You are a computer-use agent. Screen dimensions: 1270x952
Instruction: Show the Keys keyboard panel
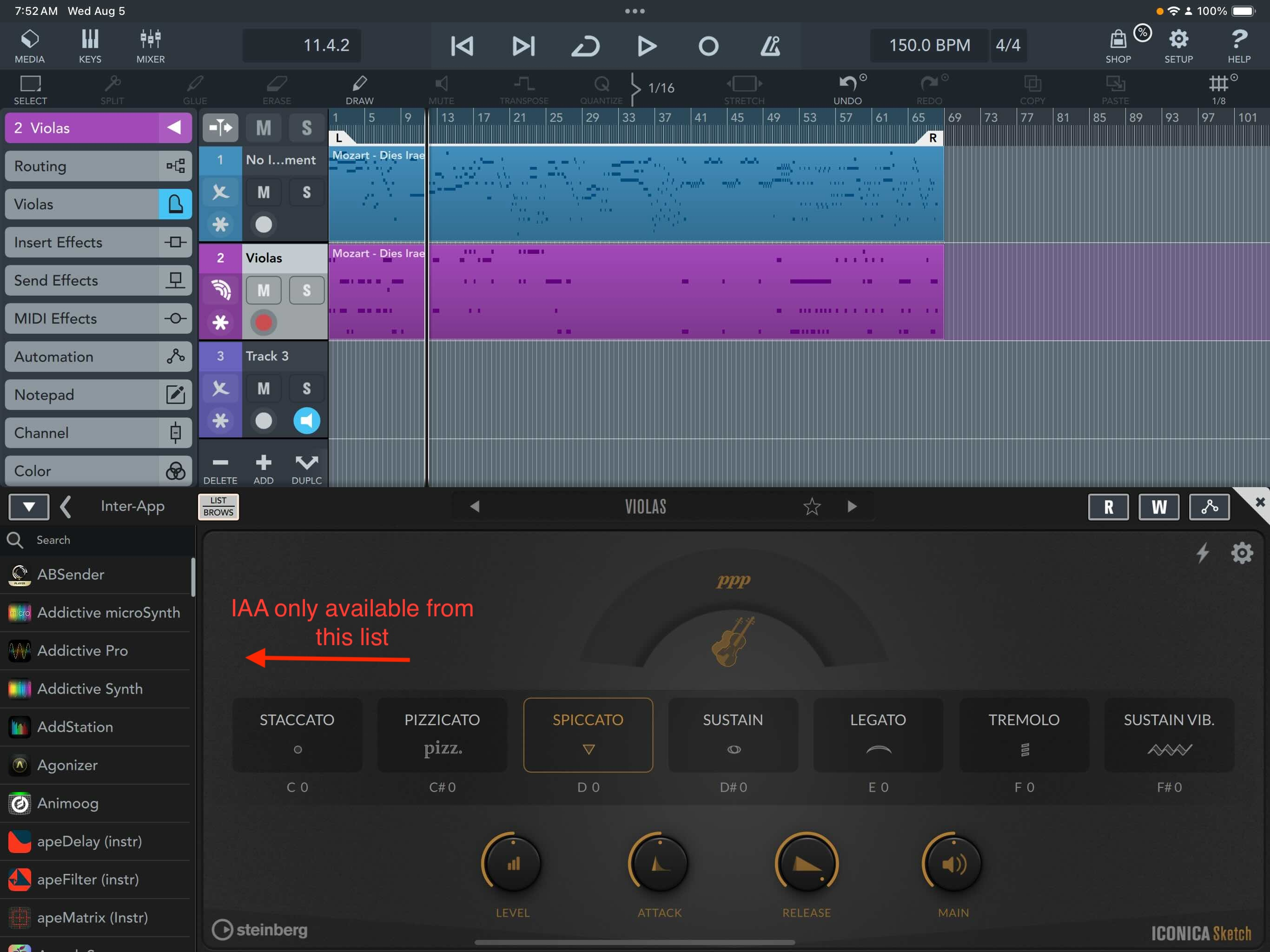[x=90, y=46]
